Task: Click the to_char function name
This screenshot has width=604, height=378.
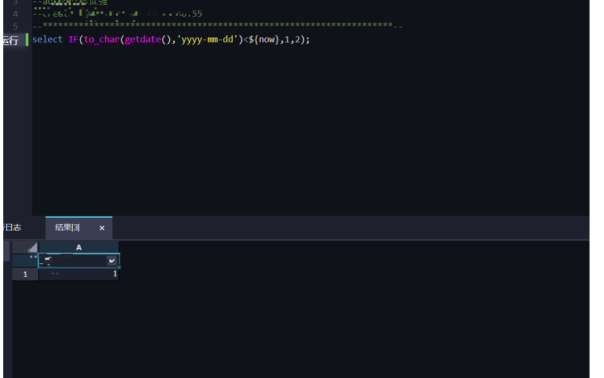Action: (x=102, y=39)
